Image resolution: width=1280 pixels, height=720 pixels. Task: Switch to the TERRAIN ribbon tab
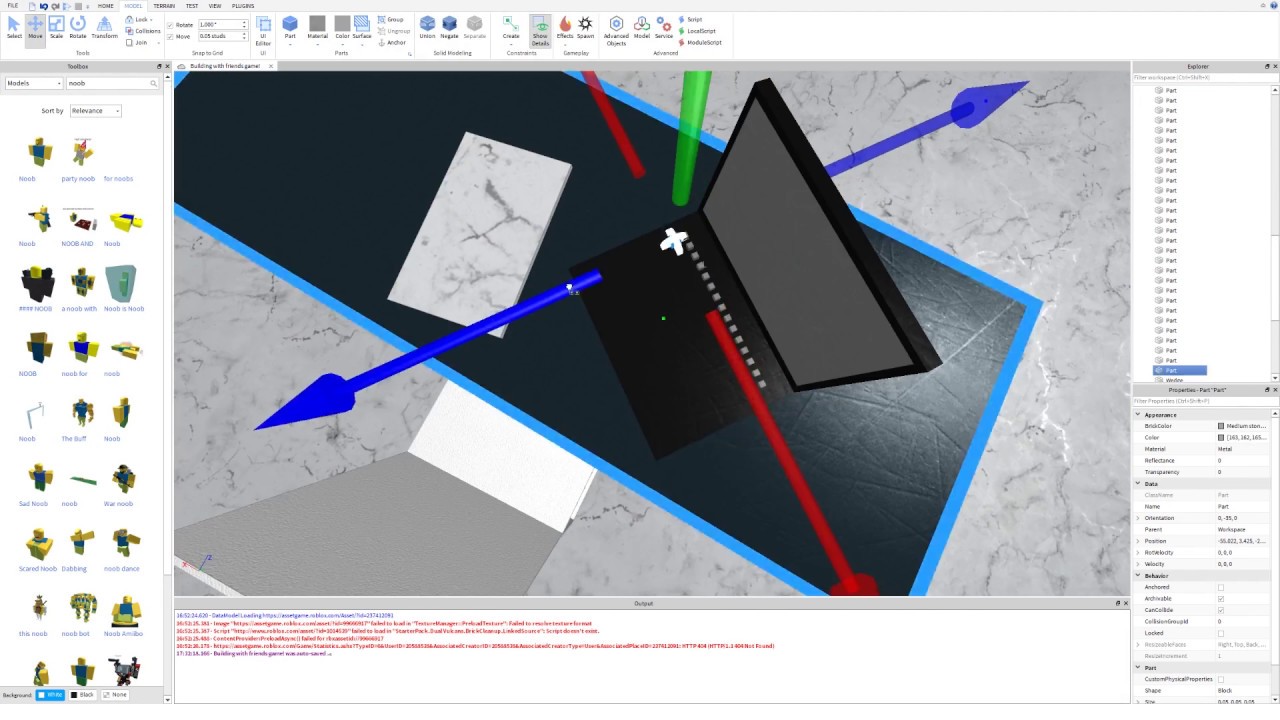[x=164, y=6]
